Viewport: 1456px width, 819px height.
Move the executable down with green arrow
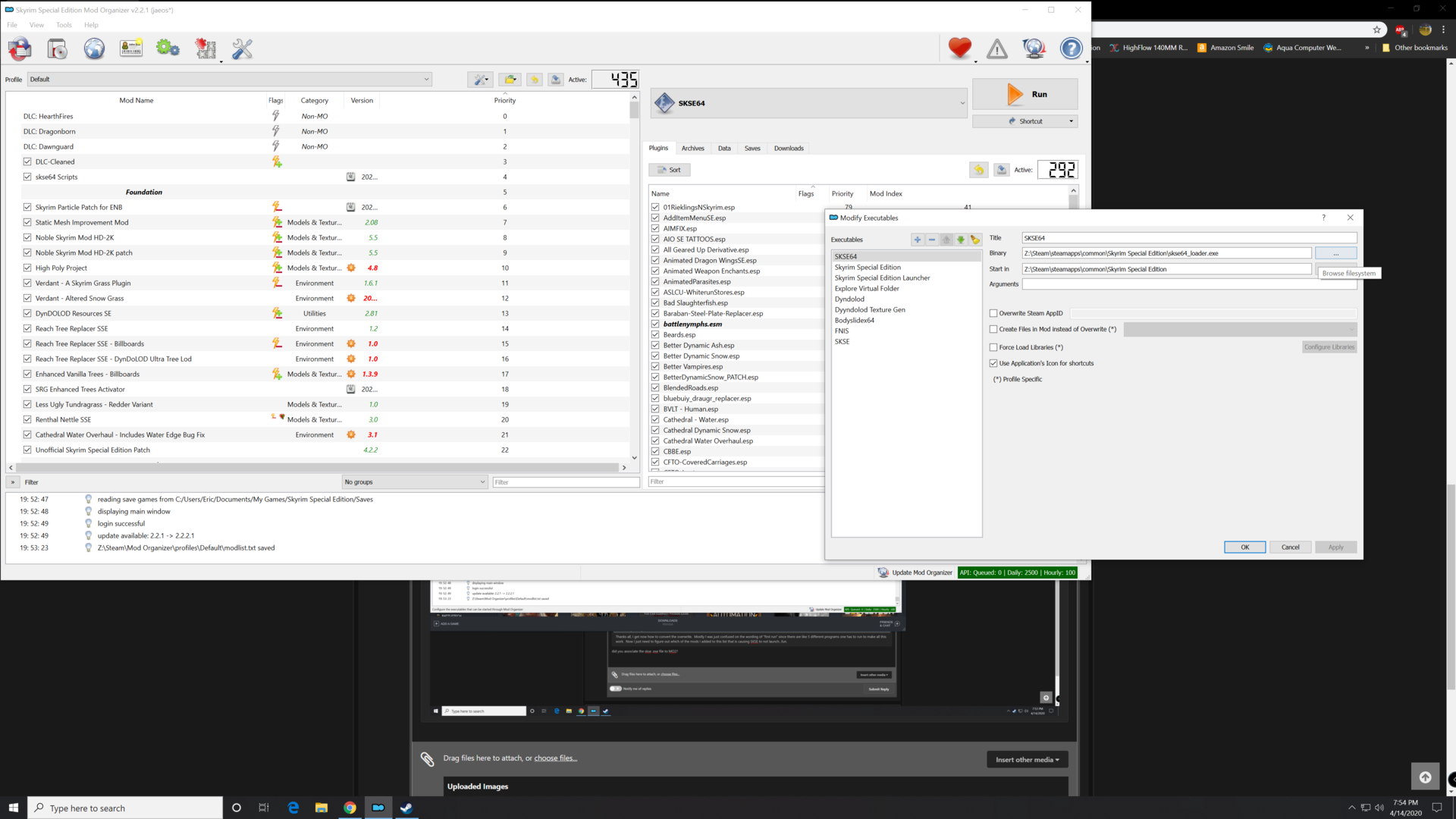click(x=961, y=240)
